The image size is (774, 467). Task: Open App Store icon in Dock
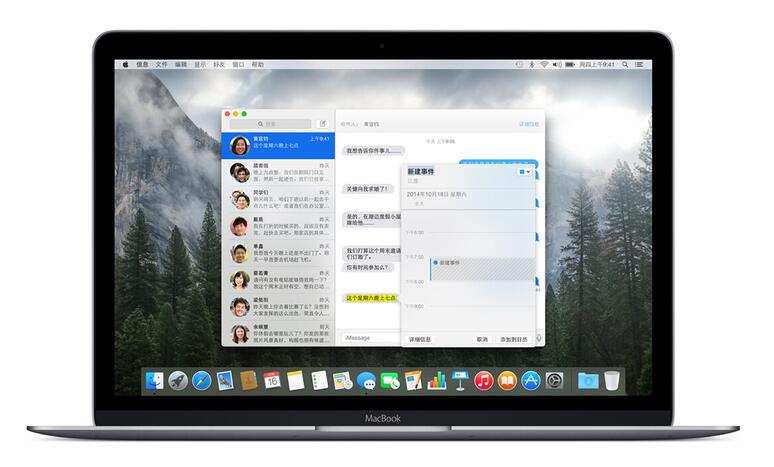point(531,381)
